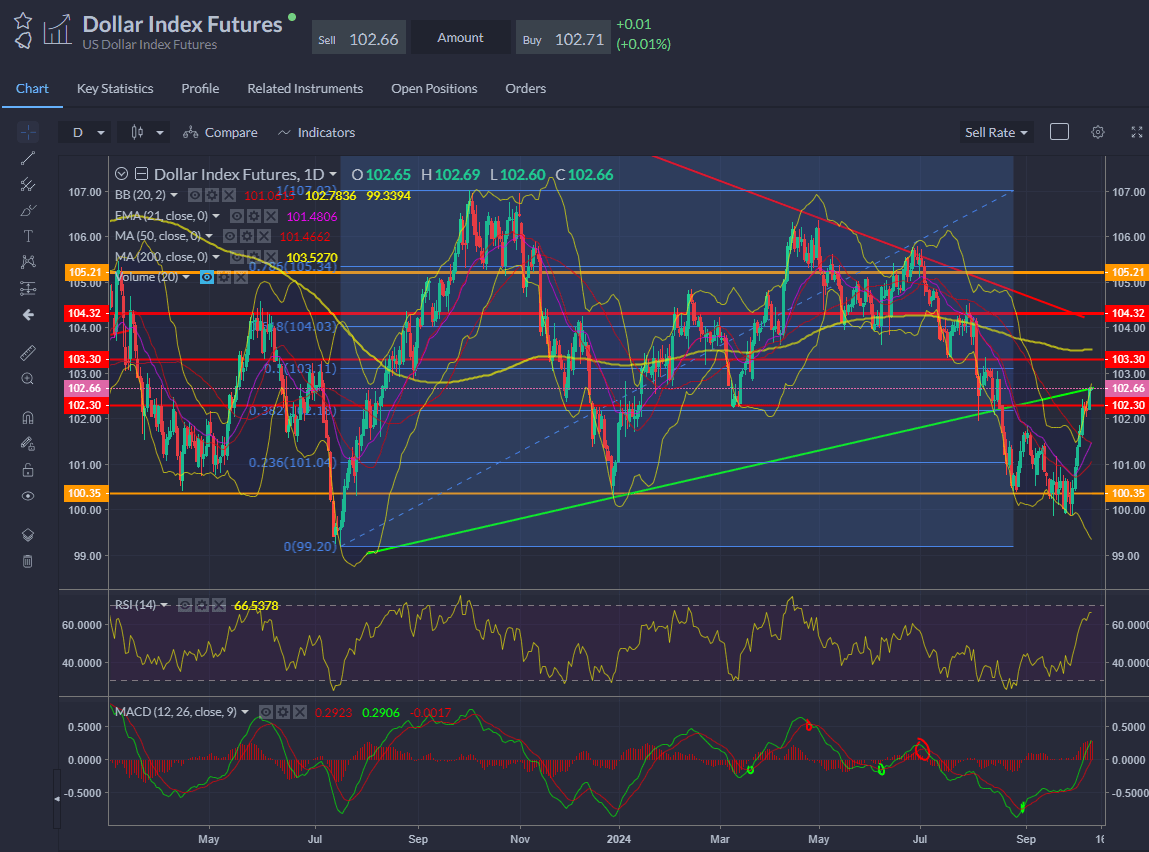This screenshot has height=852, width=1149.
Task: Select the ruler measure tool
Action: (28, 353)
